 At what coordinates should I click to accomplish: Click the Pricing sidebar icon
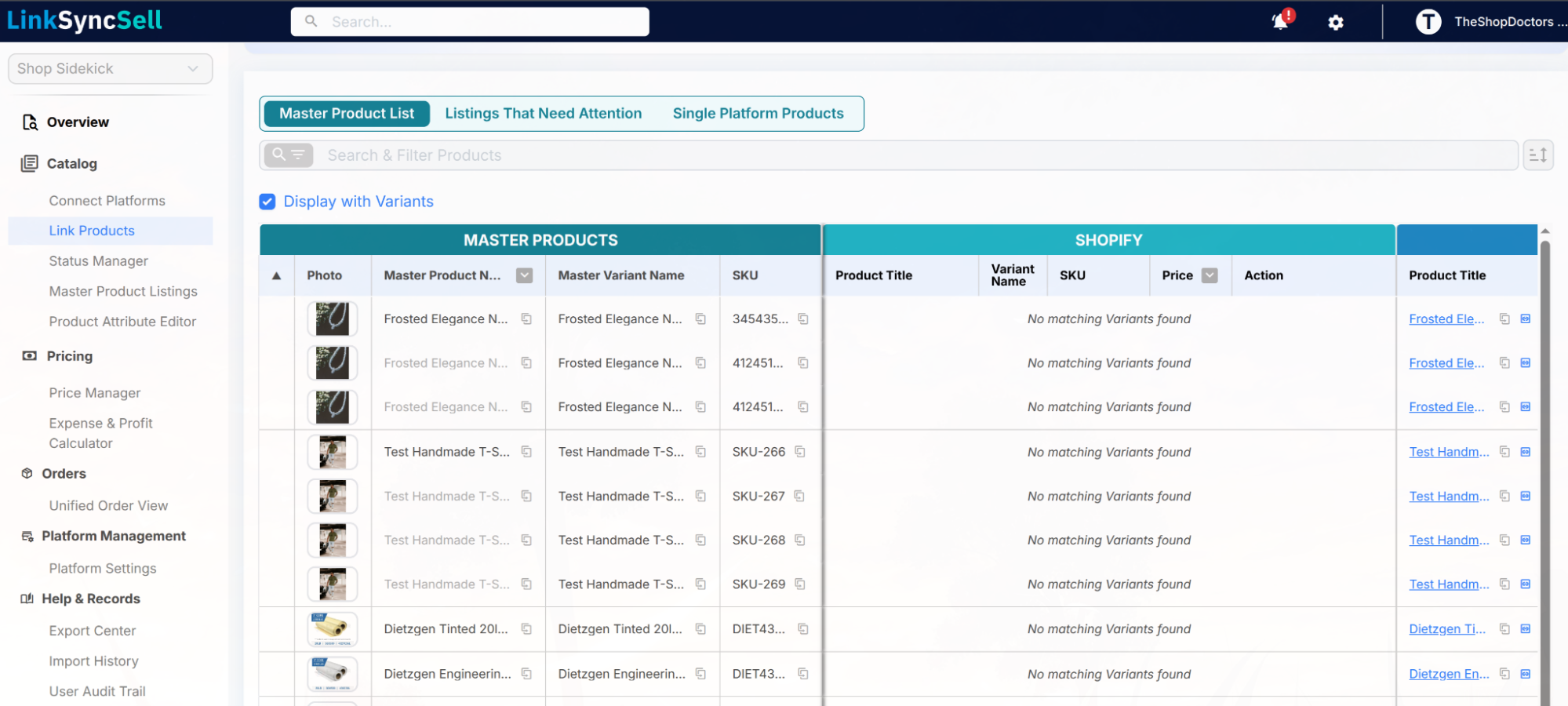point(30,356)
